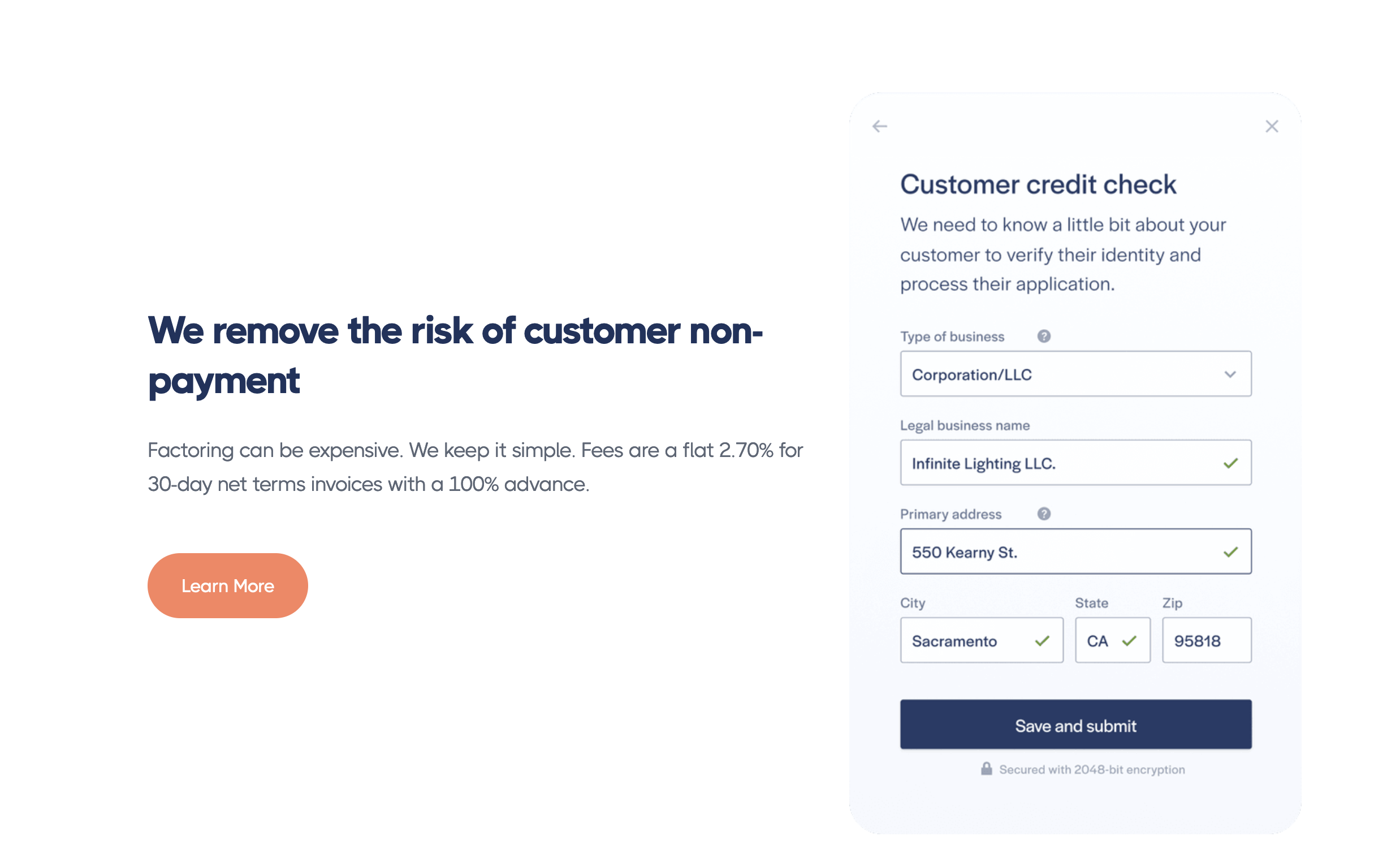This screenshot has height=845, width=1400.
Task: Click the Secured with 2048-bit encryption text
Action: [x=1091, y=769]
